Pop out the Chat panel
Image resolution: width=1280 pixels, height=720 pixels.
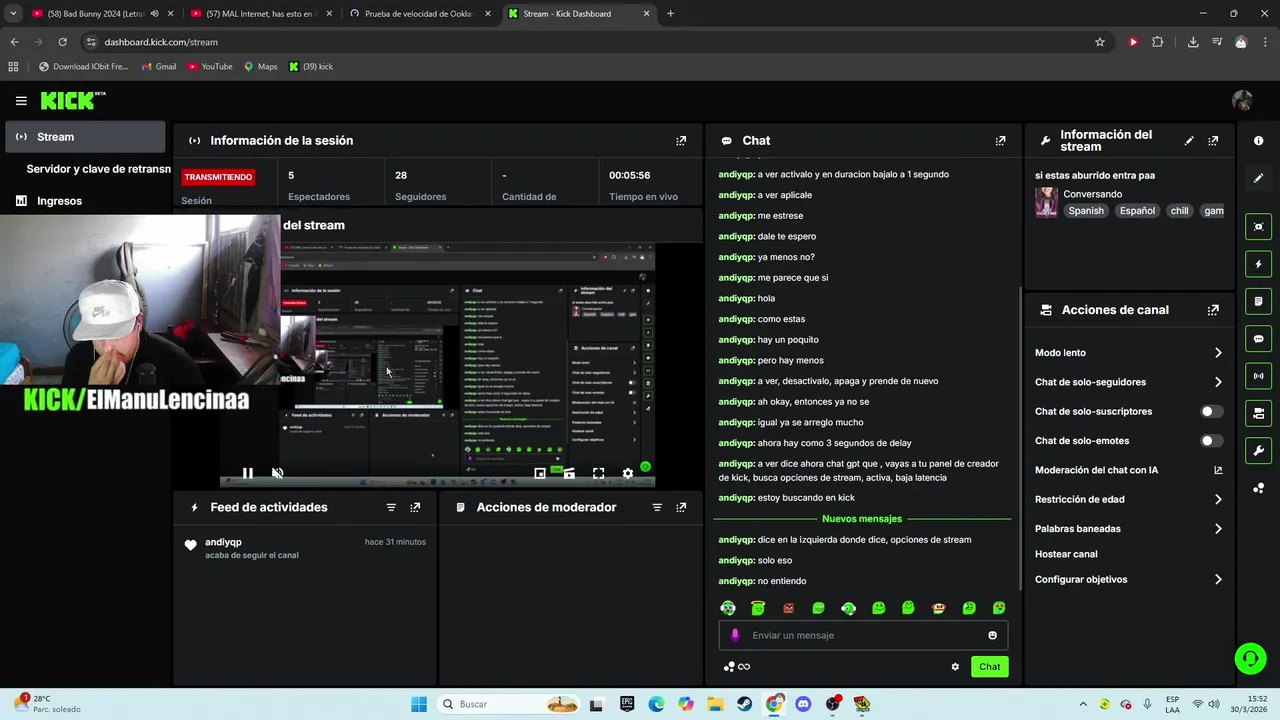coord(1000,141)
